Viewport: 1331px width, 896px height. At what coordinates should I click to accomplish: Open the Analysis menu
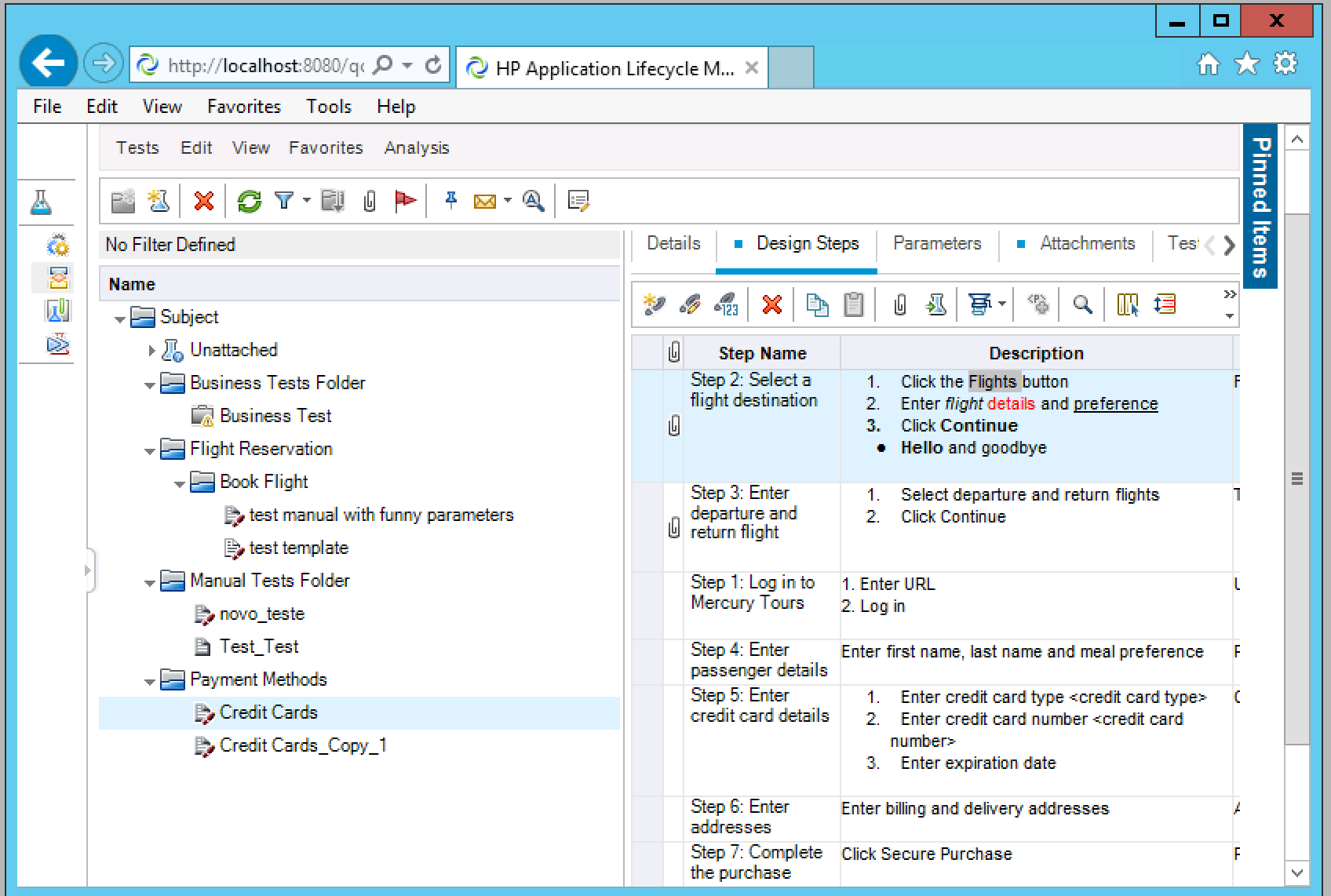[x=417, y=148]
